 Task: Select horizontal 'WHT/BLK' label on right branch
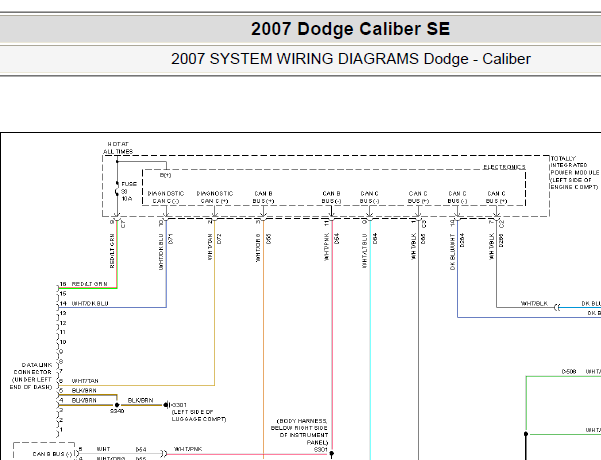click(x=534, y=304)
